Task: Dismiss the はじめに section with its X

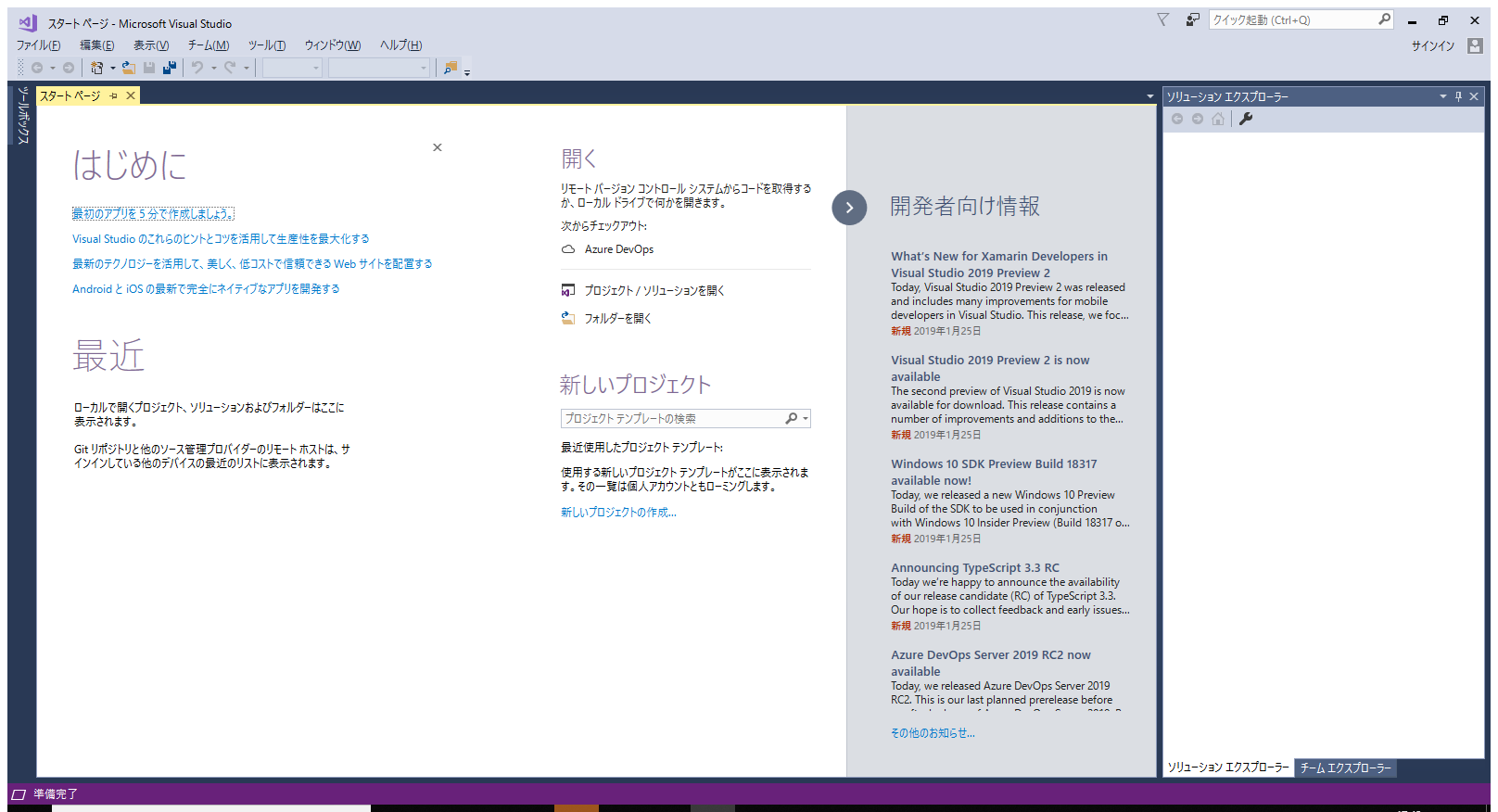Action: [438, 147]
